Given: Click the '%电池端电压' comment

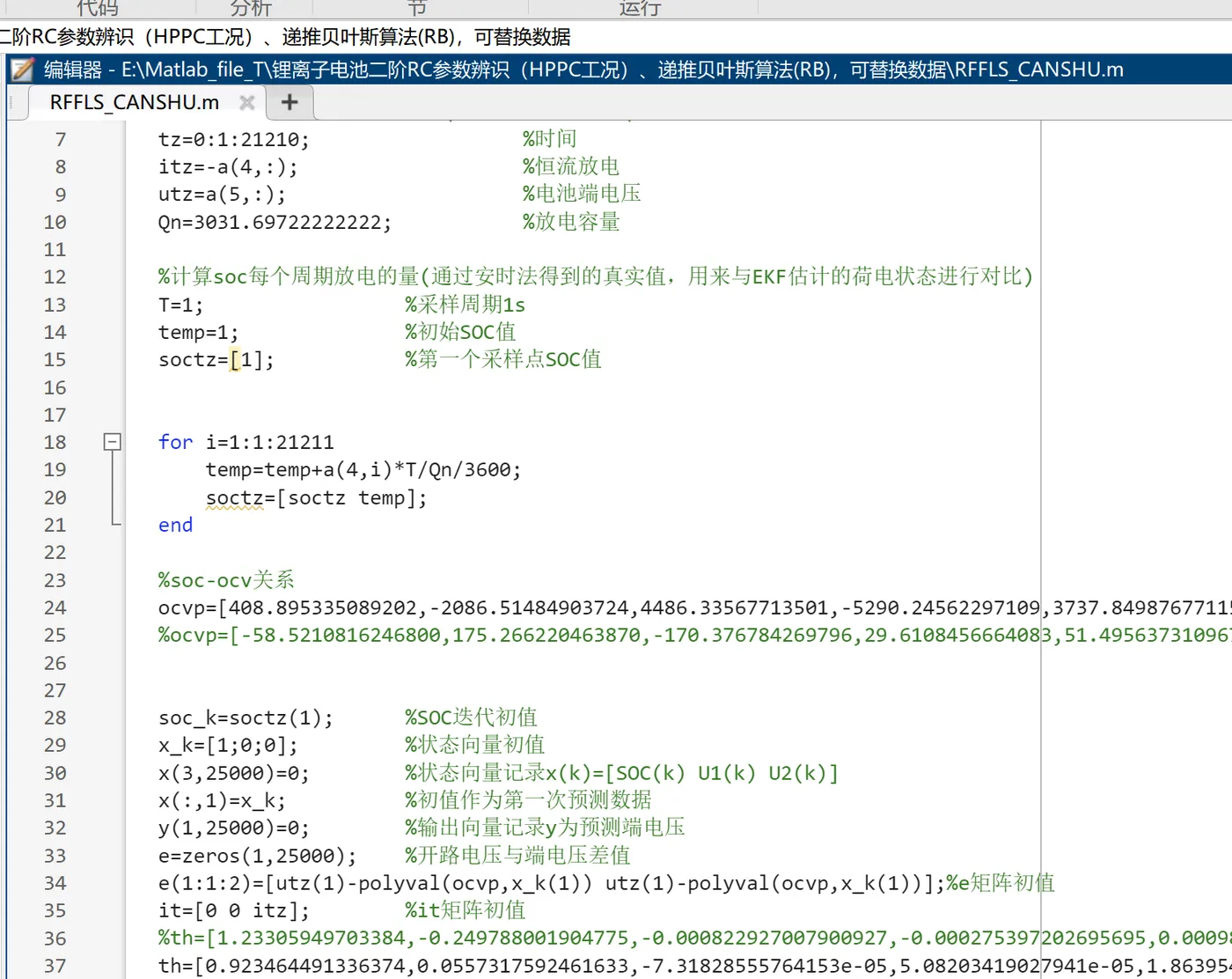Looking at the screenshot, I should point(582,194).
